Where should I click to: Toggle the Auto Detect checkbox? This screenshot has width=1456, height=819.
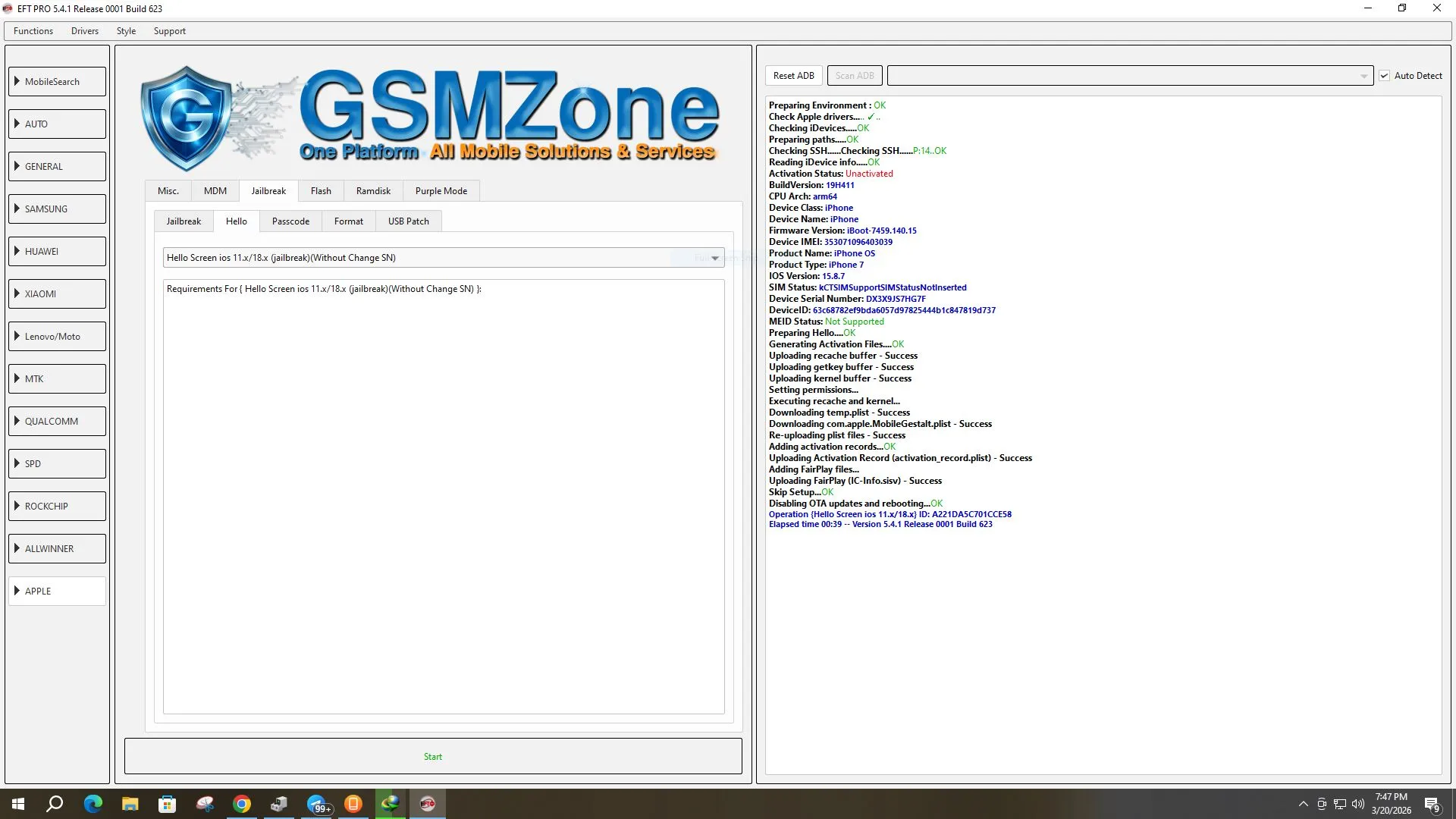[x=1384, y=76]
